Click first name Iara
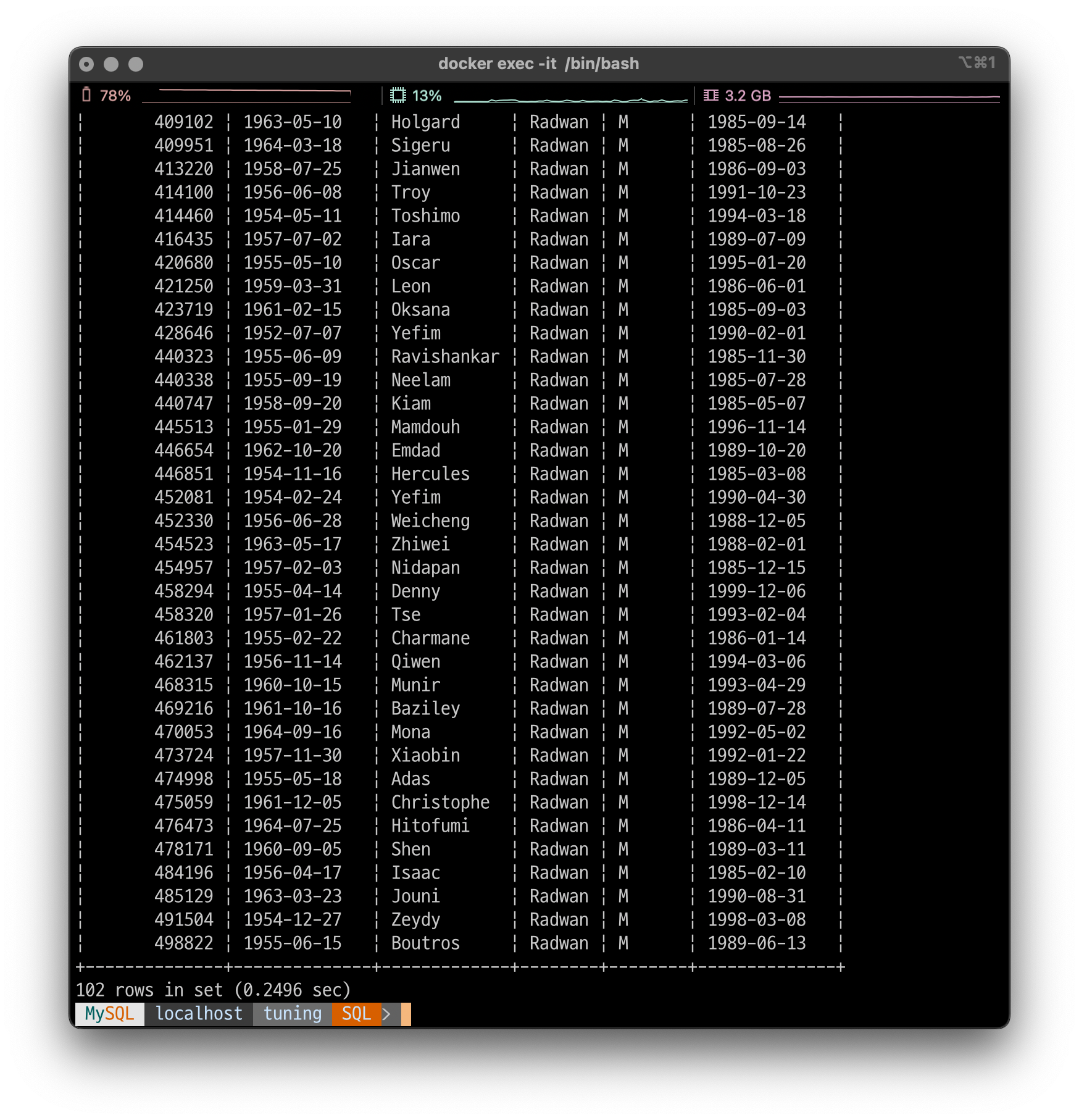 [410, 240]
